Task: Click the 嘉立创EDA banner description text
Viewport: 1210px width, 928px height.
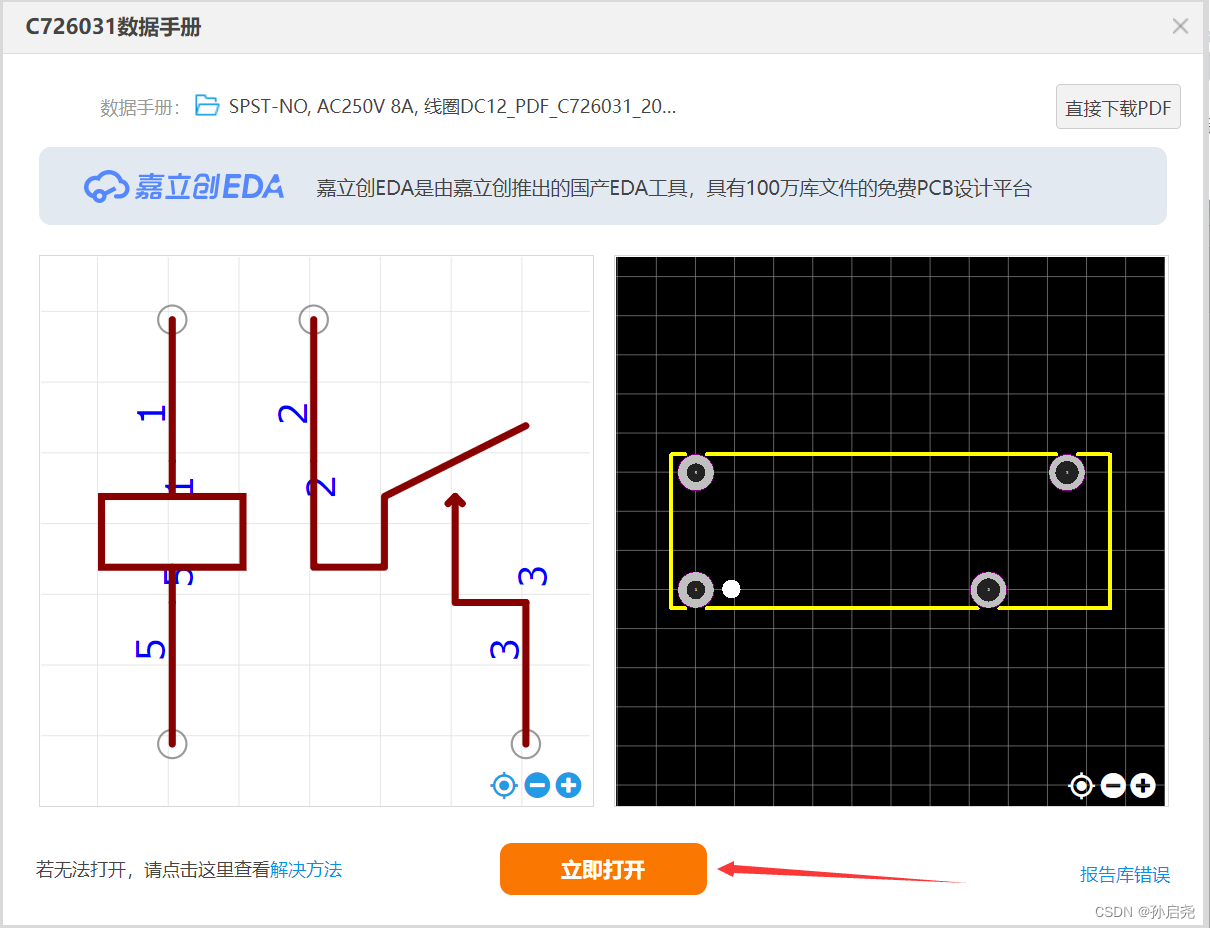Action: [x=673, y=188]
